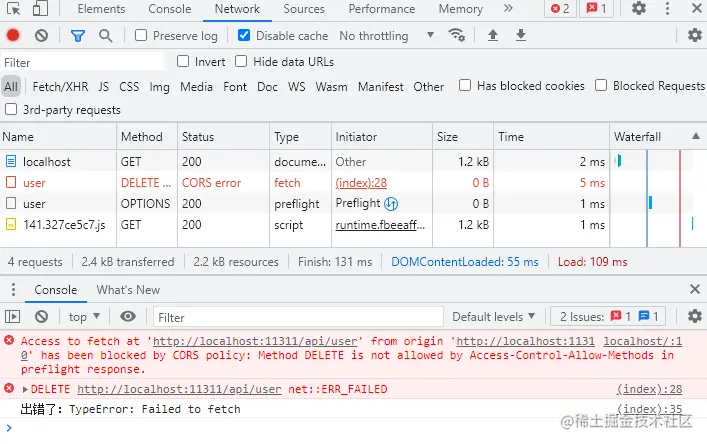Click the import HAR upload icon
The image size is (707, 444).
point(492,35)
